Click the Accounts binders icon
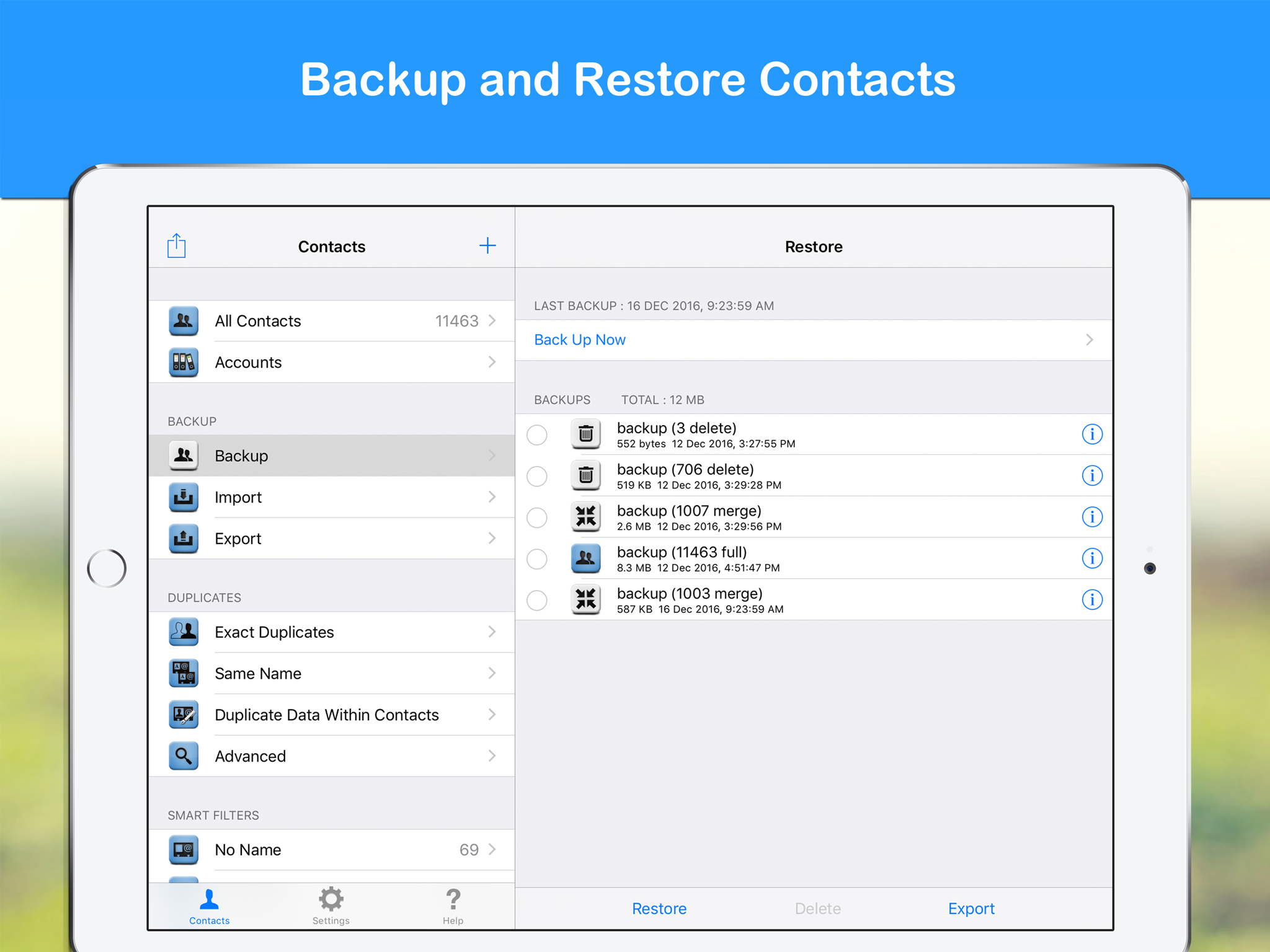The height and width of the screenshot is (952, 1270). (x=184, y=363)
